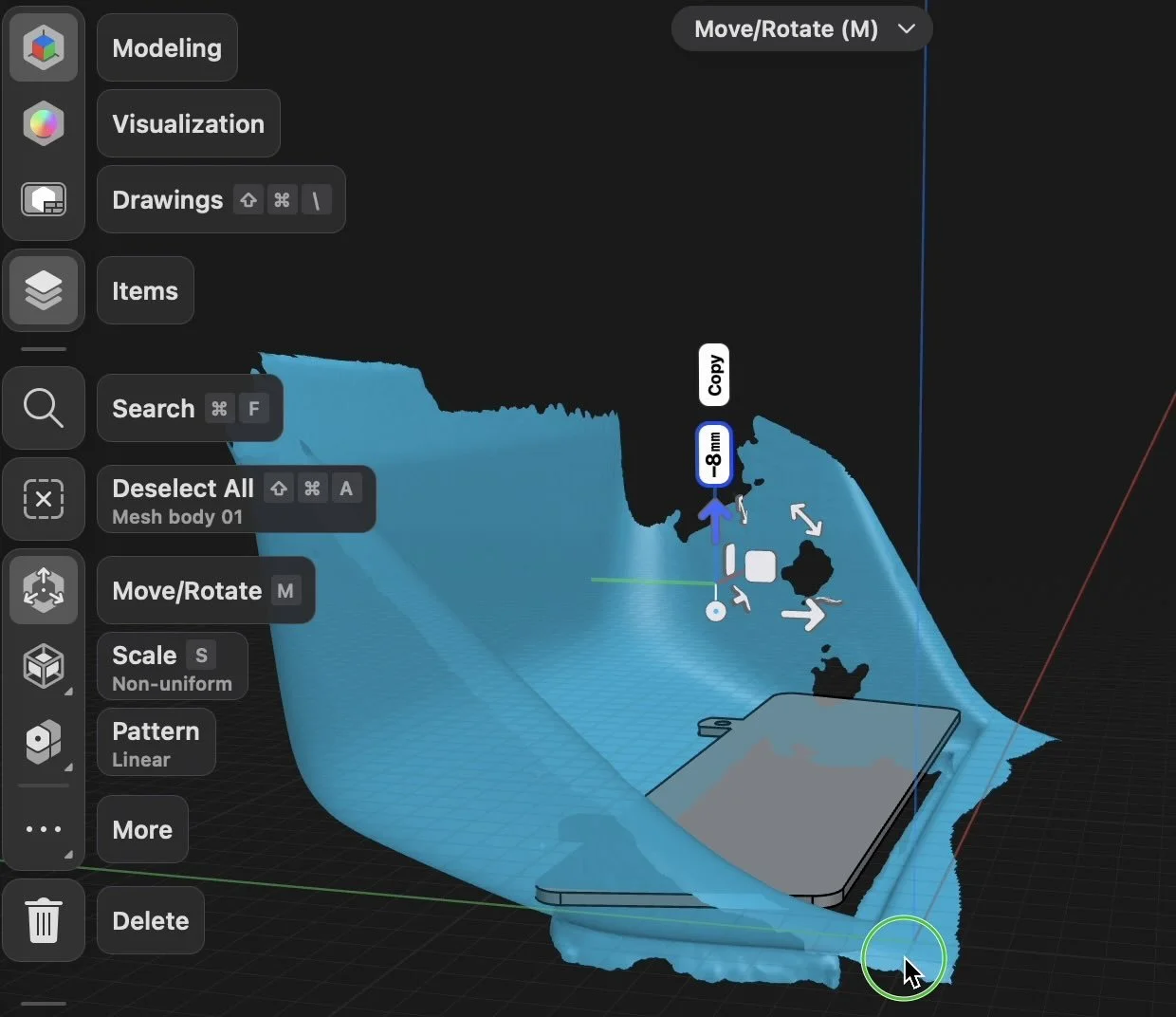Click the Scale Non-uniform label

(x=173, y=666)
